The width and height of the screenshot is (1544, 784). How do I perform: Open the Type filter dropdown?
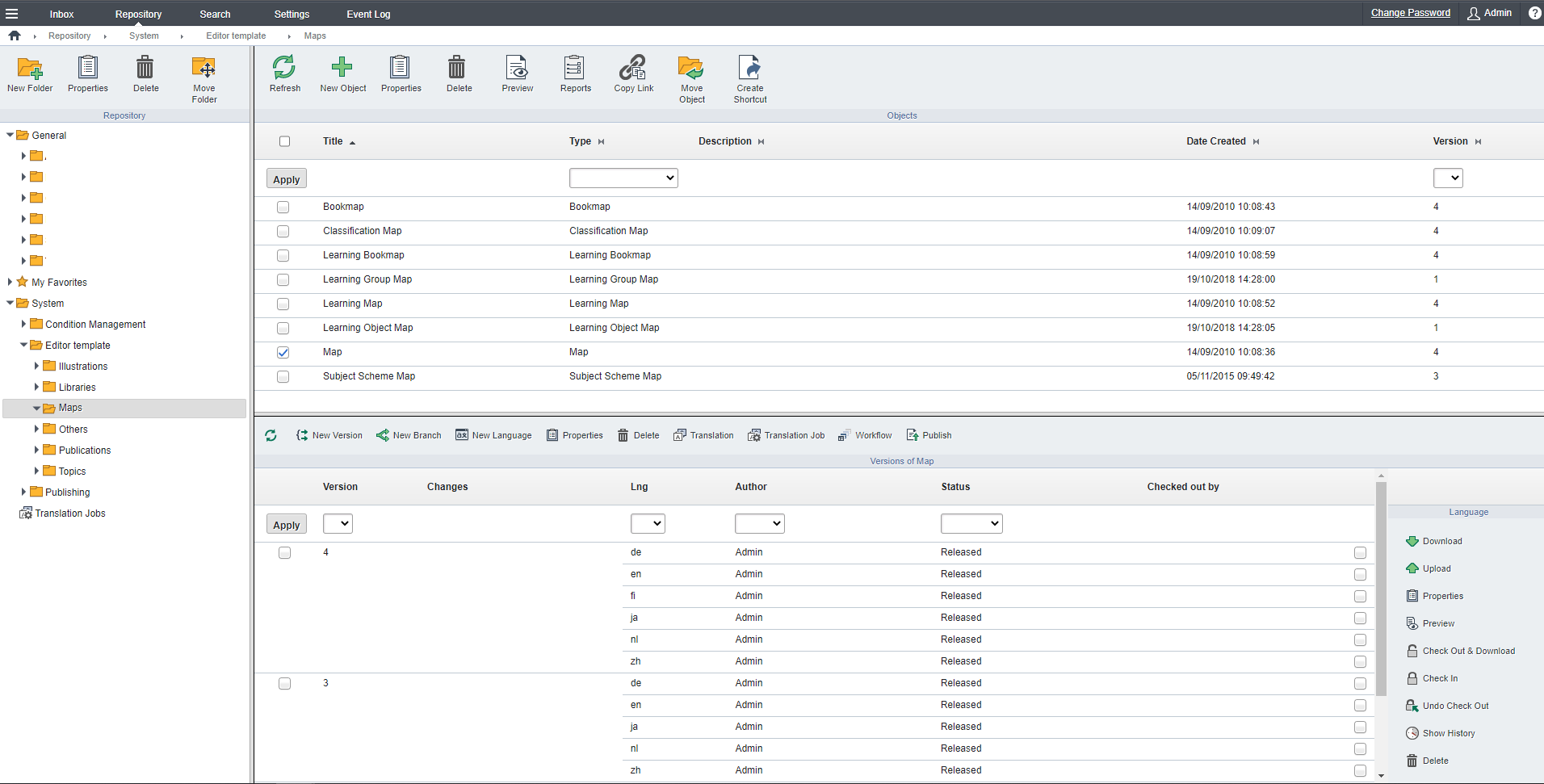pyautogui.click(x=623, y=178)
